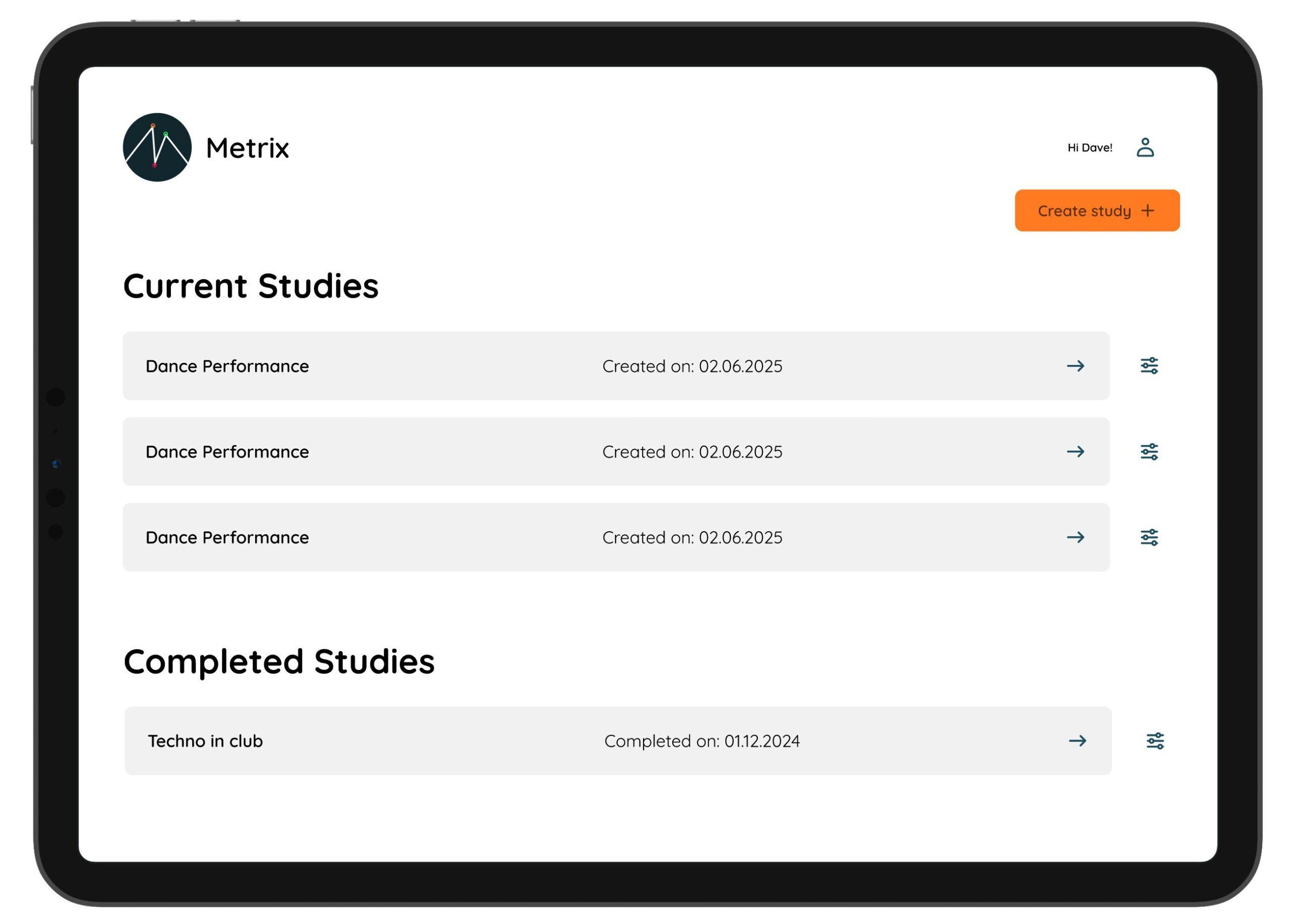Select the first Dance Performance title
The width and height of the screenshot is (1291, 924).
coord(227,366)
